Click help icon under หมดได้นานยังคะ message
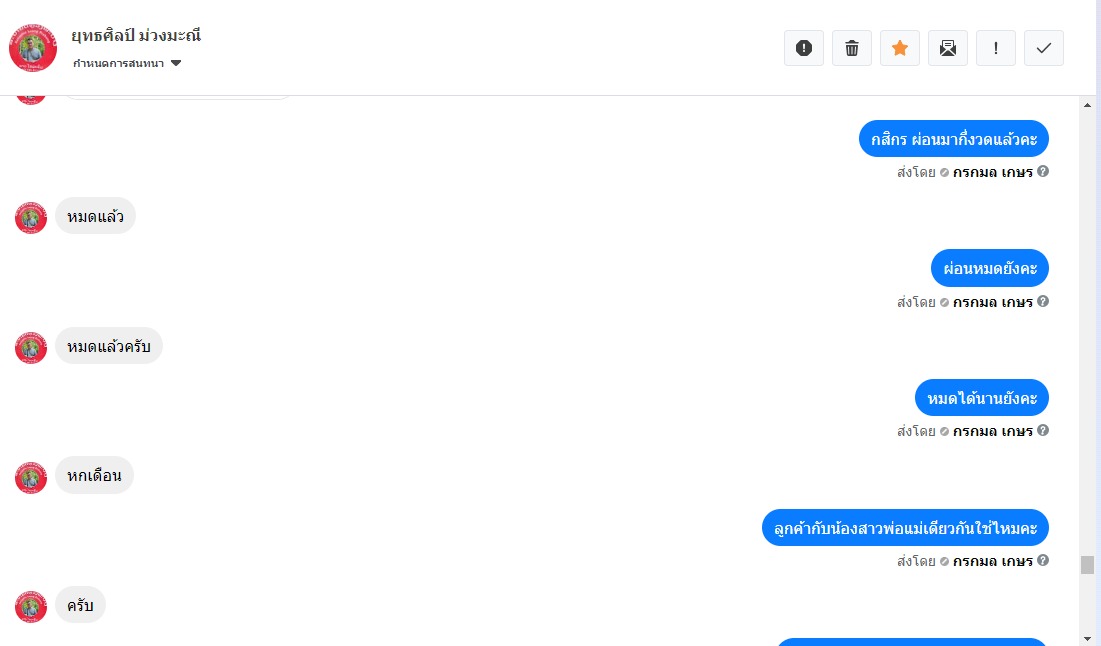Screen dimensions: 1101x646 click(x=1043, y=430)
